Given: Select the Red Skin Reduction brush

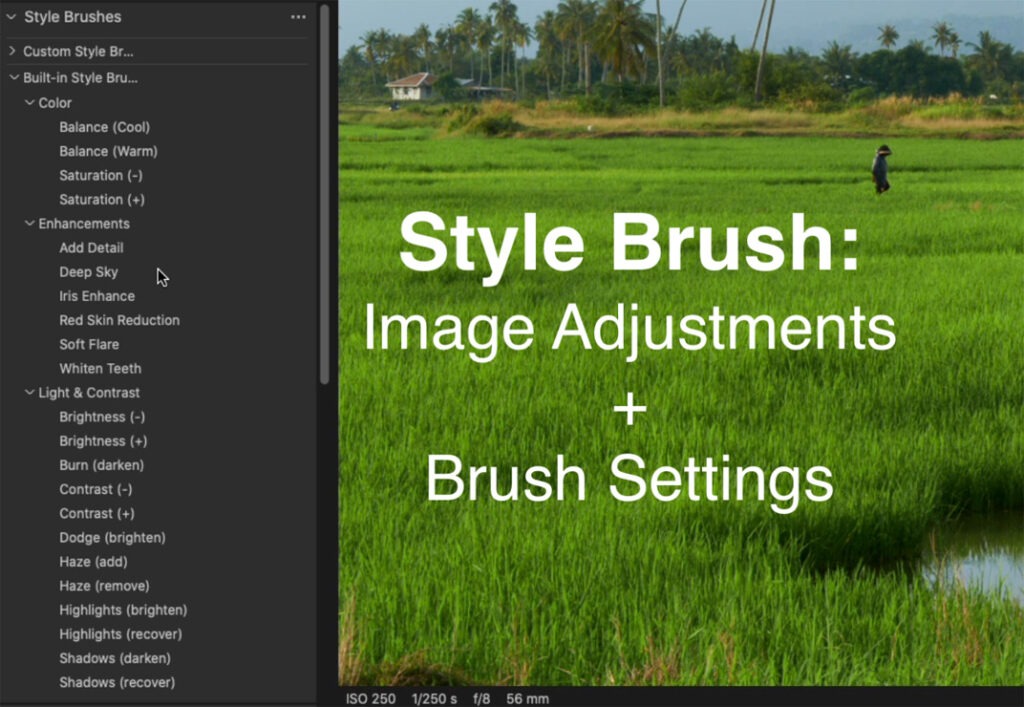Looking at the screenshot, I should pos(118,320).
